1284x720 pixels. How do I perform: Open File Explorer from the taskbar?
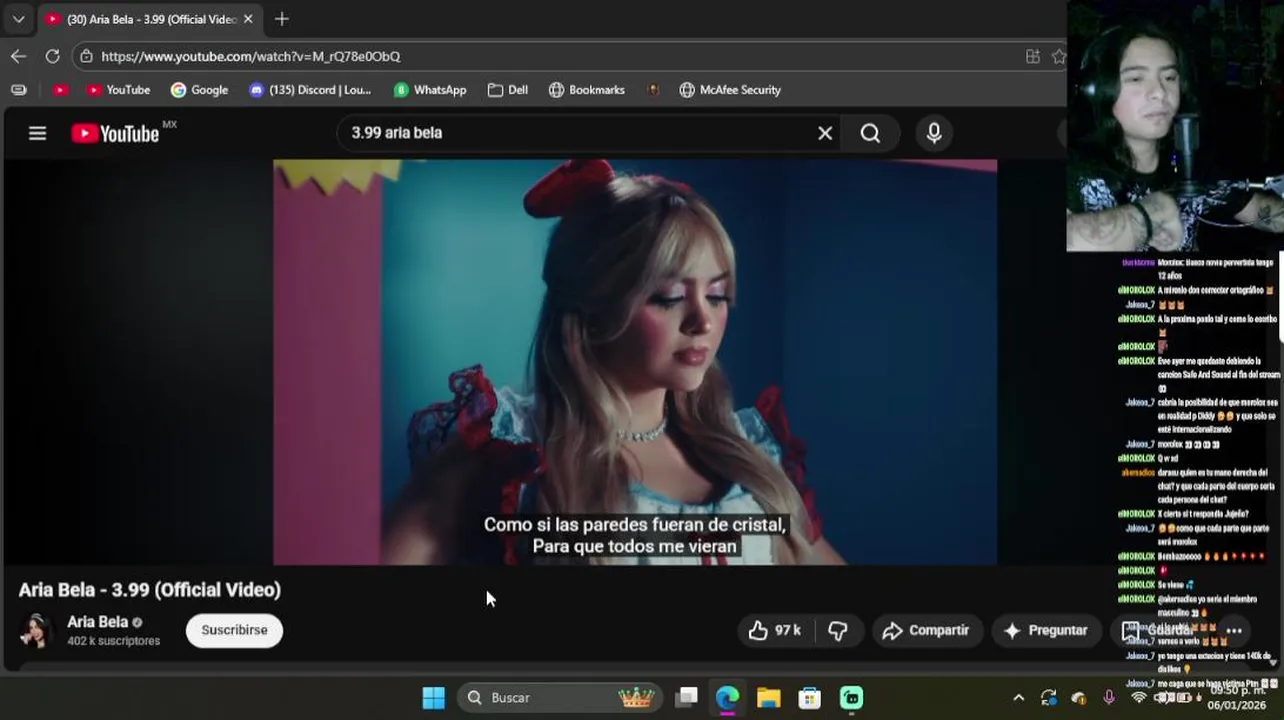[x=768, y=698]
